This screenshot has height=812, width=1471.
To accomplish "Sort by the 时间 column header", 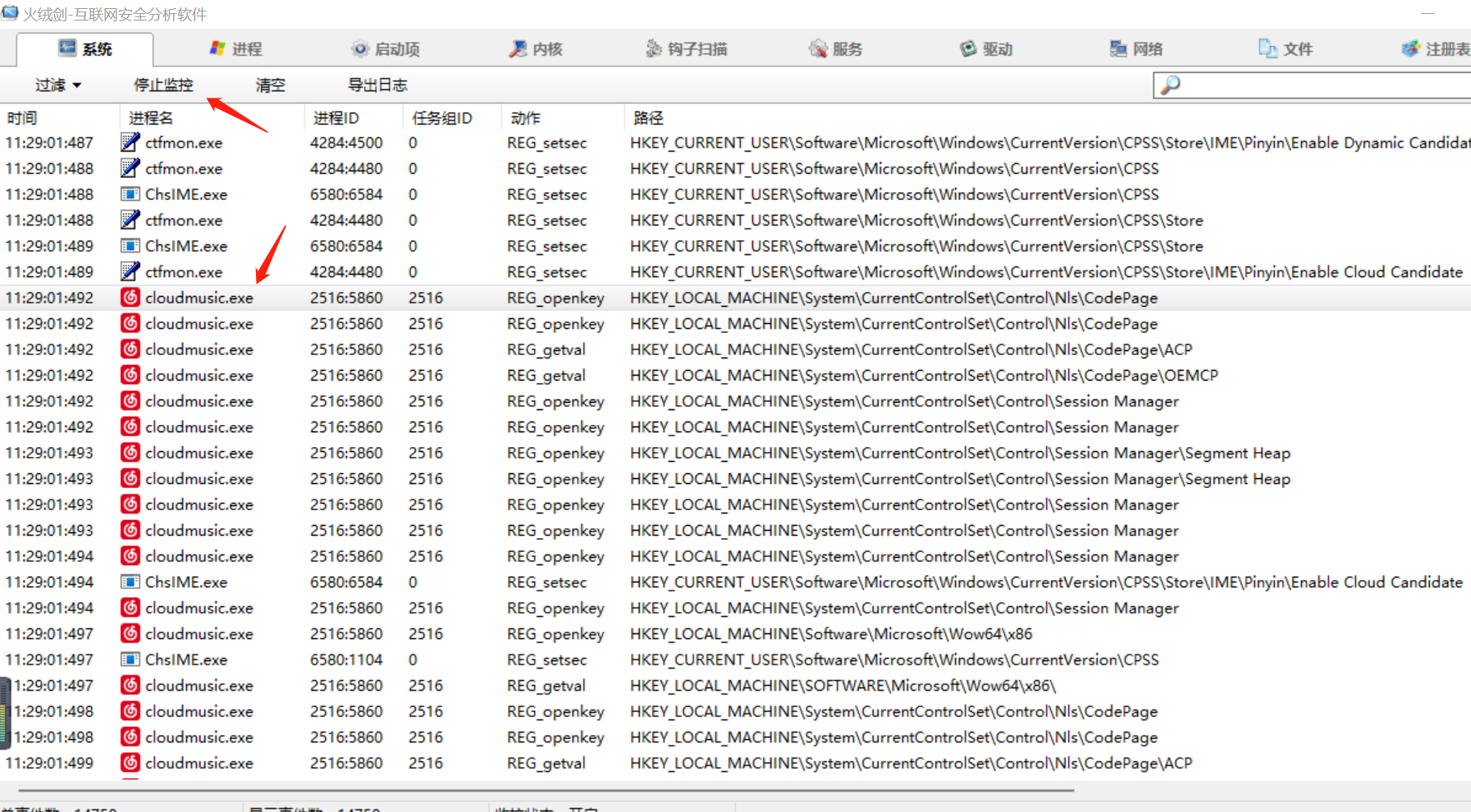I will click(23, 118).
